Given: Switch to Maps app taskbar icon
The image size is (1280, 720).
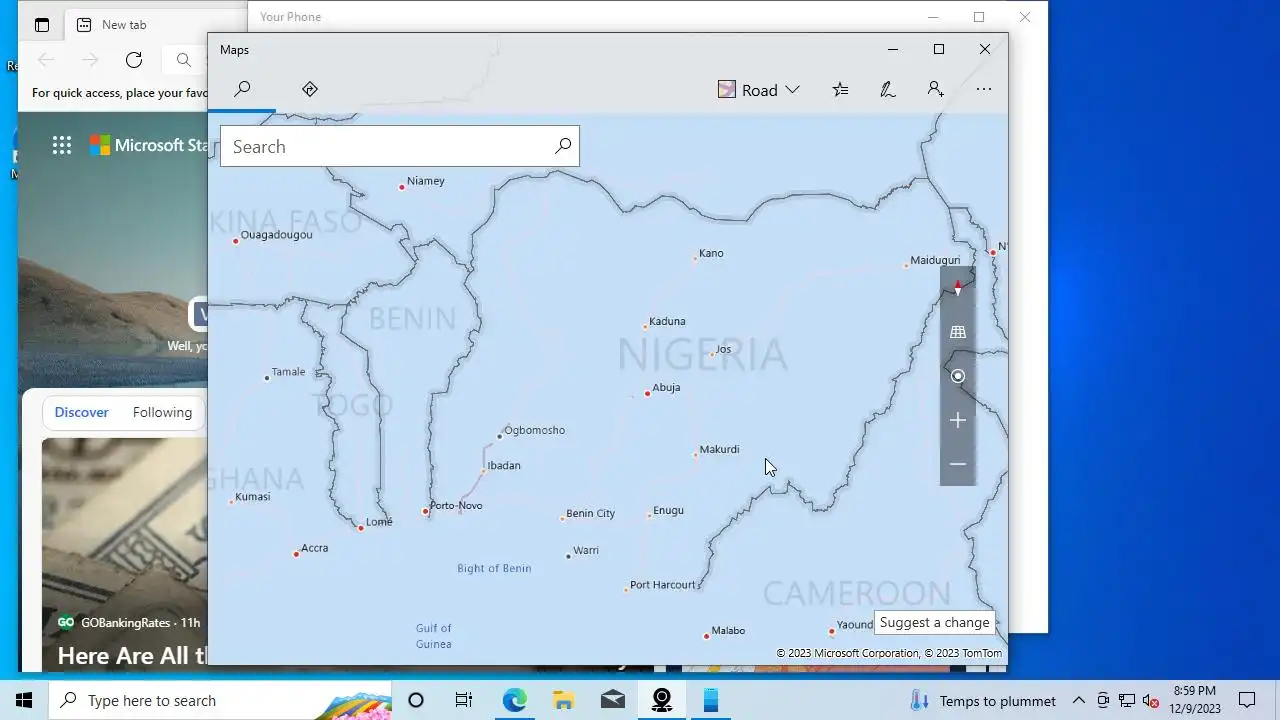Looking at the screenshot, I should (x=661, y=700).
